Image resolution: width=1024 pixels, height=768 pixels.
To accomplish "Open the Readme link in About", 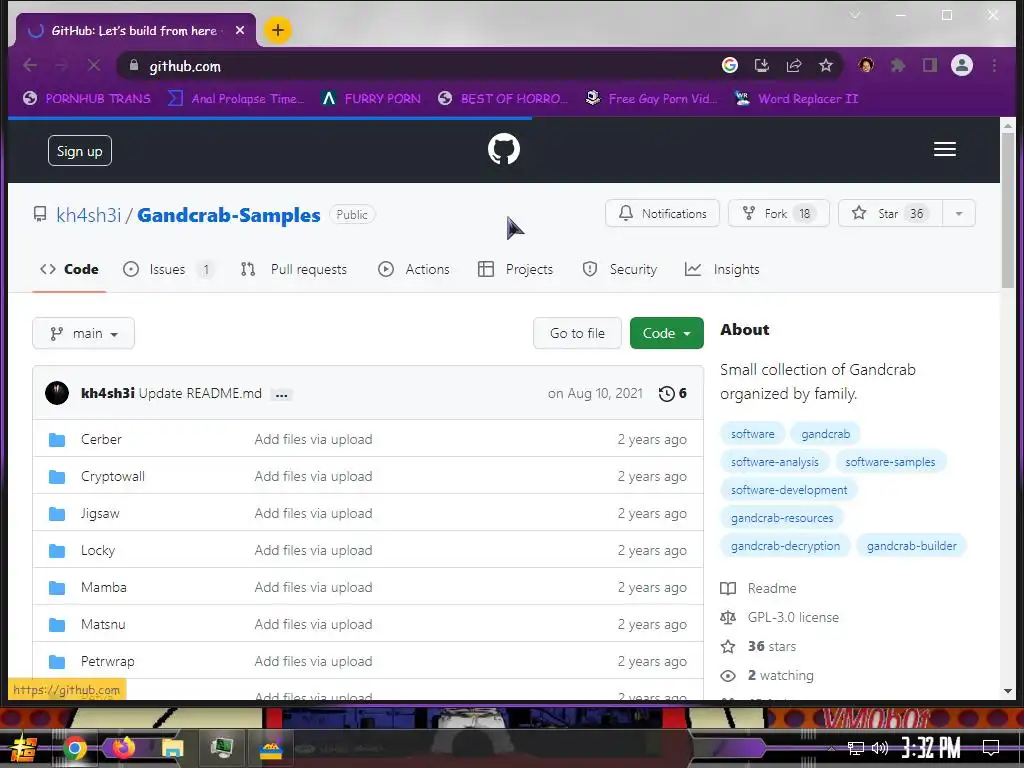I will pos(758,588).
